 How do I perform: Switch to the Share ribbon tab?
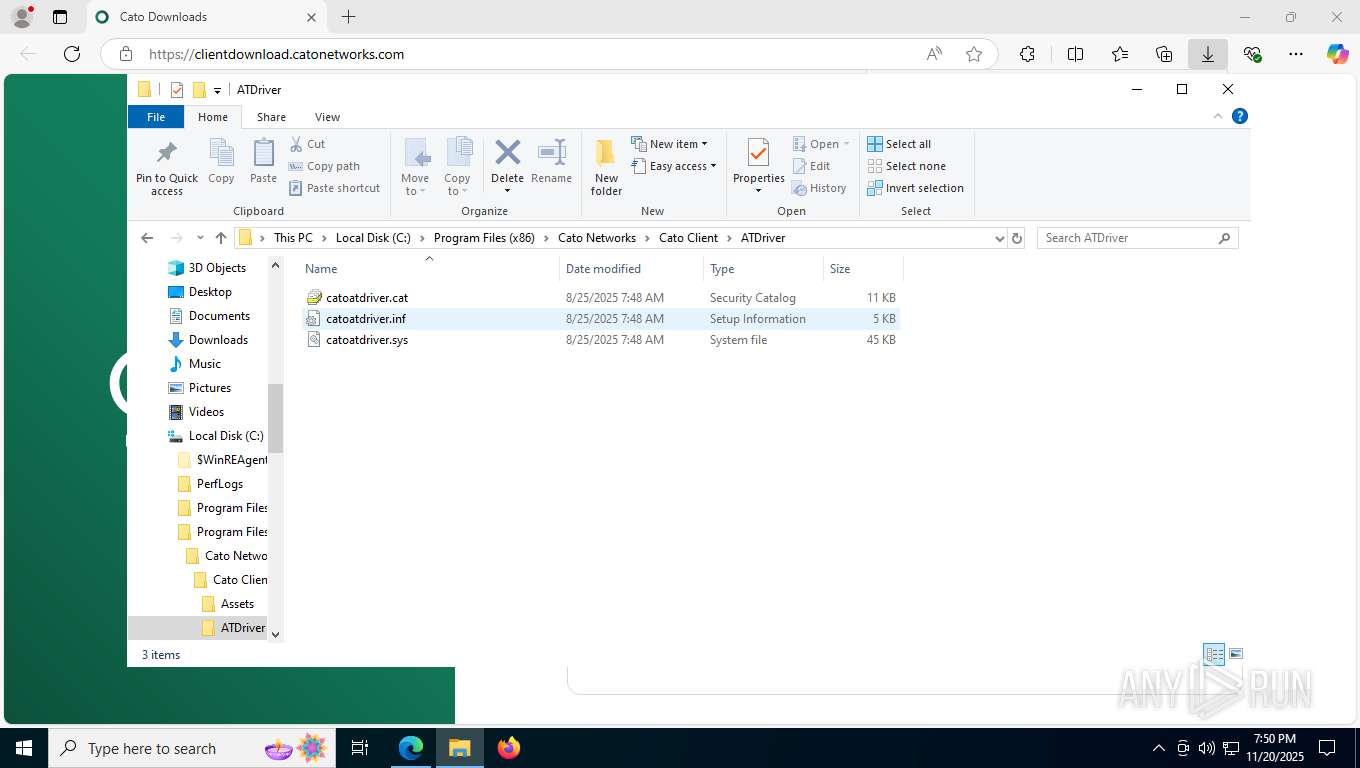coord(271,117)
